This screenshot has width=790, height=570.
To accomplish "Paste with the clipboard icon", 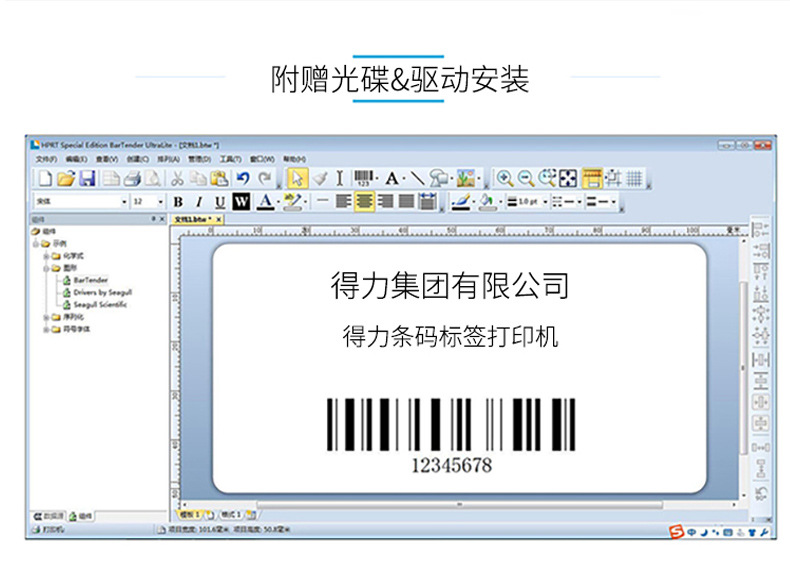I will [x=219, y=178].
